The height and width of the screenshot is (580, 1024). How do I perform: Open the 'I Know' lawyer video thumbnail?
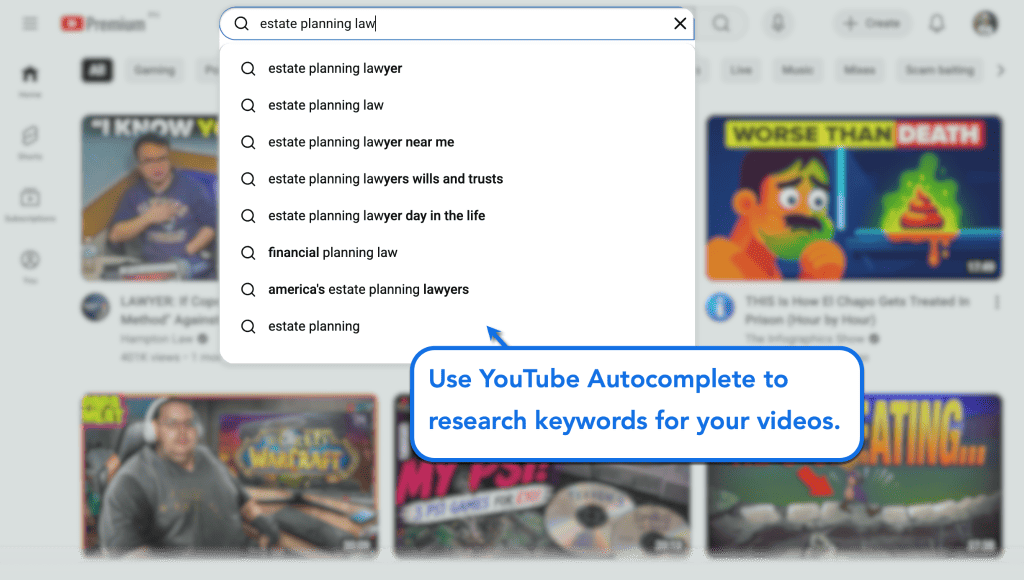point(151,199)
